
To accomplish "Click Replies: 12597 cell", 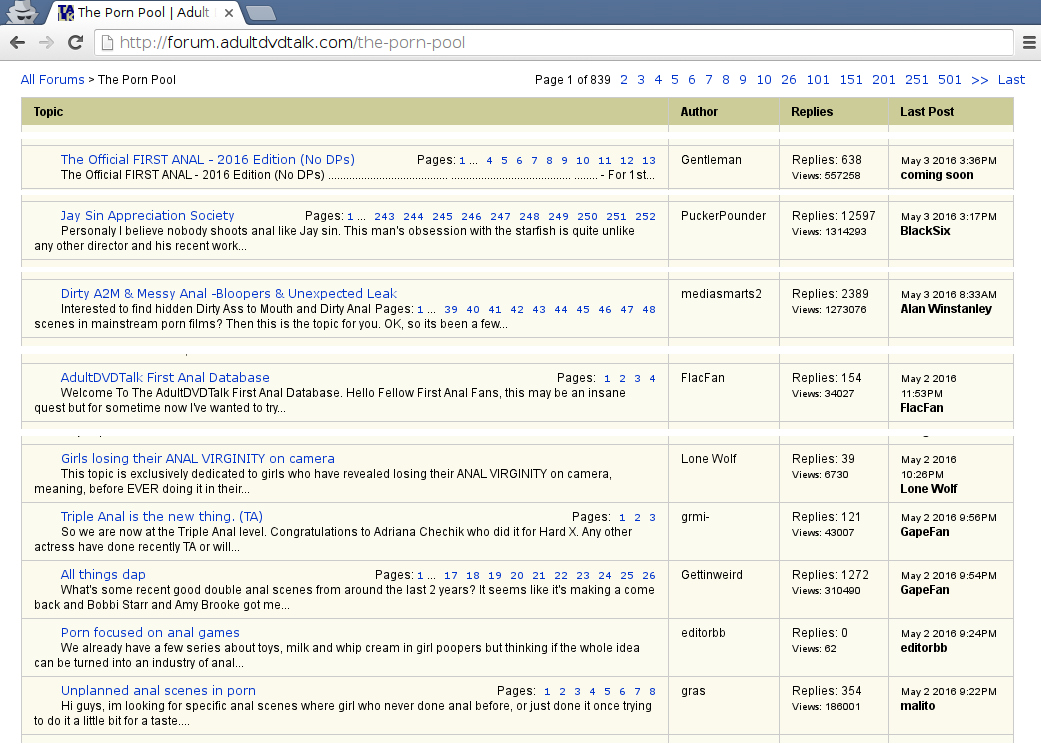I will click(x=834, y=216).
